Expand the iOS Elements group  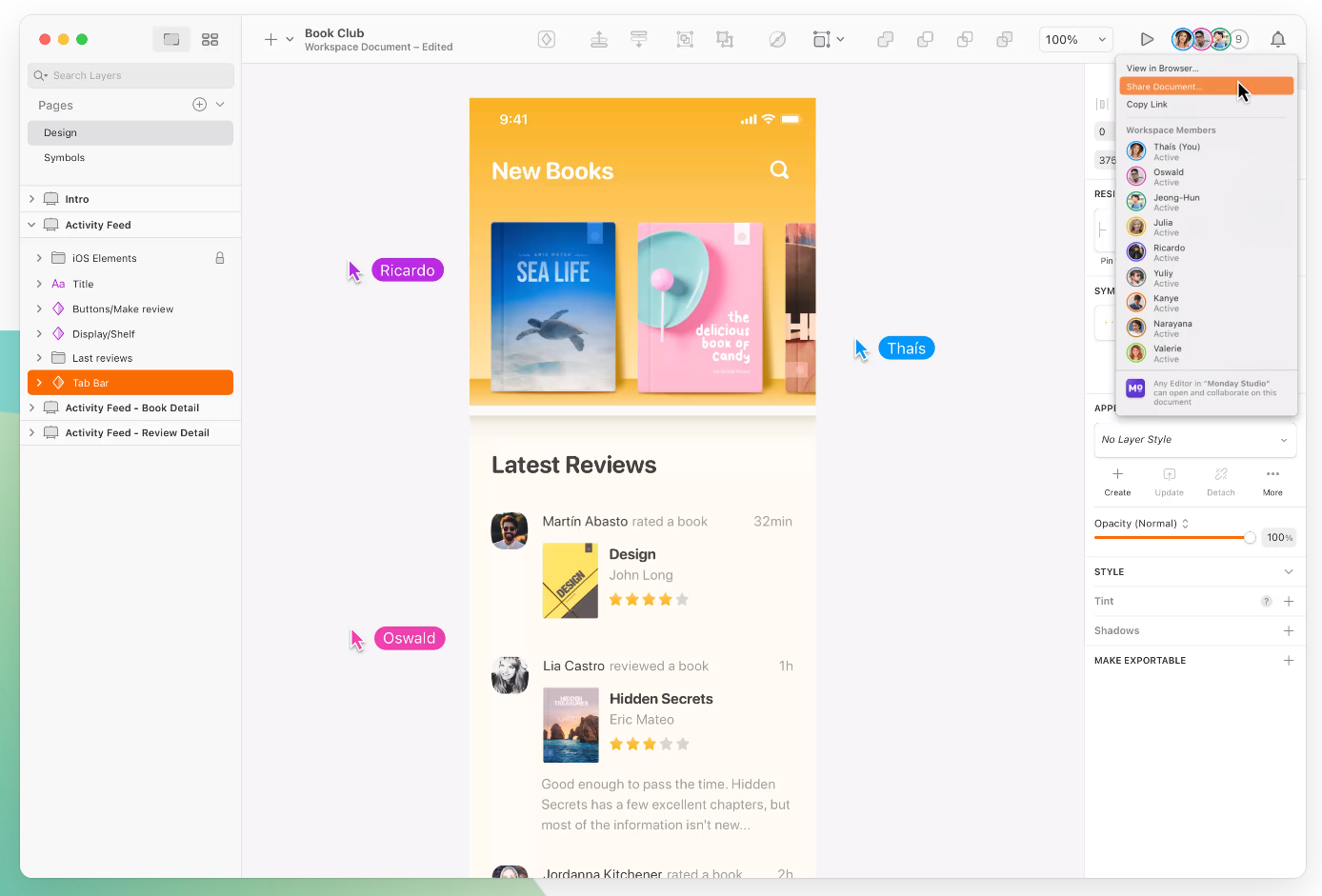tap(39, 258)
